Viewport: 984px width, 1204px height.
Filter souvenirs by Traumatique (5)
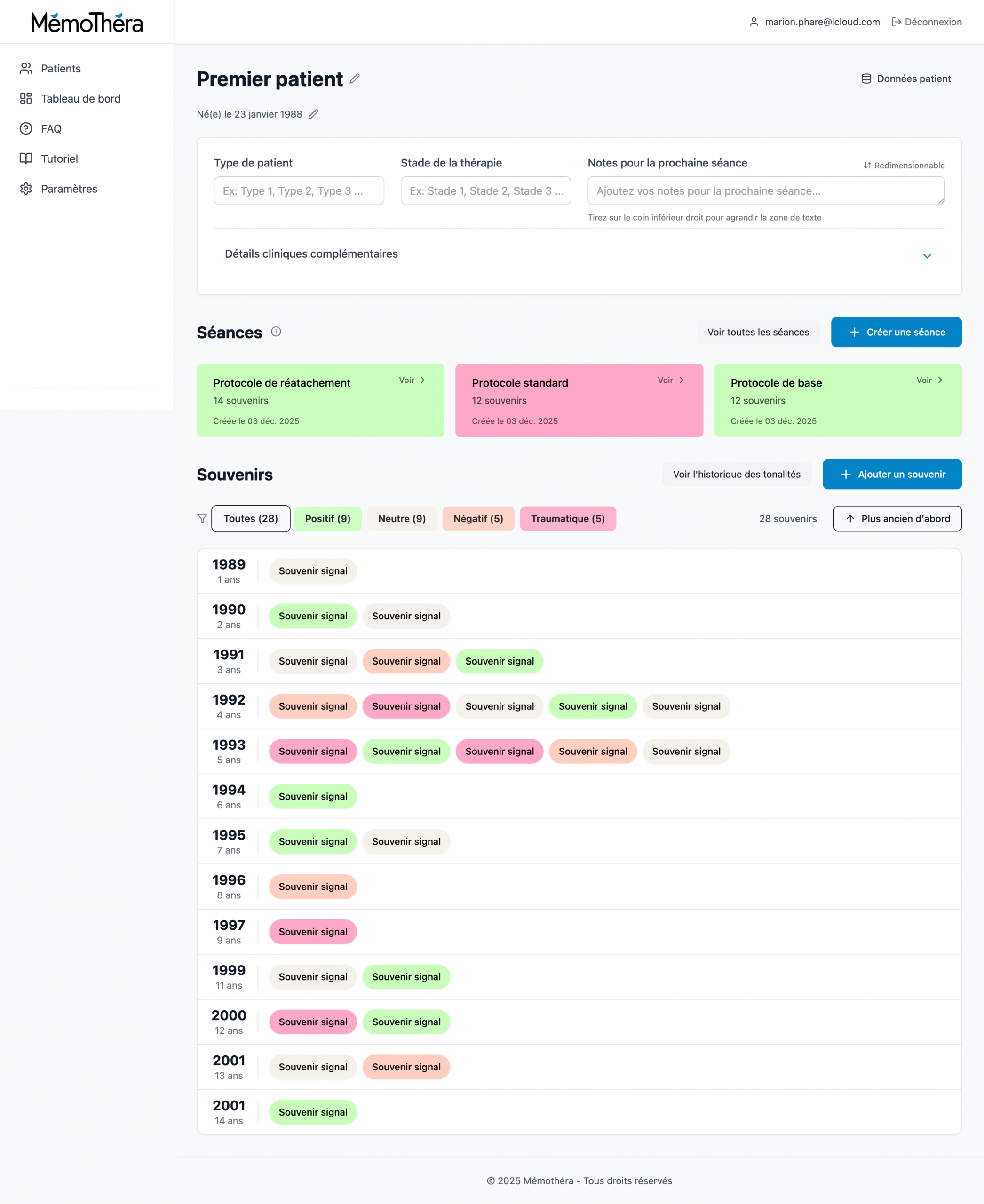coord(567,519)
